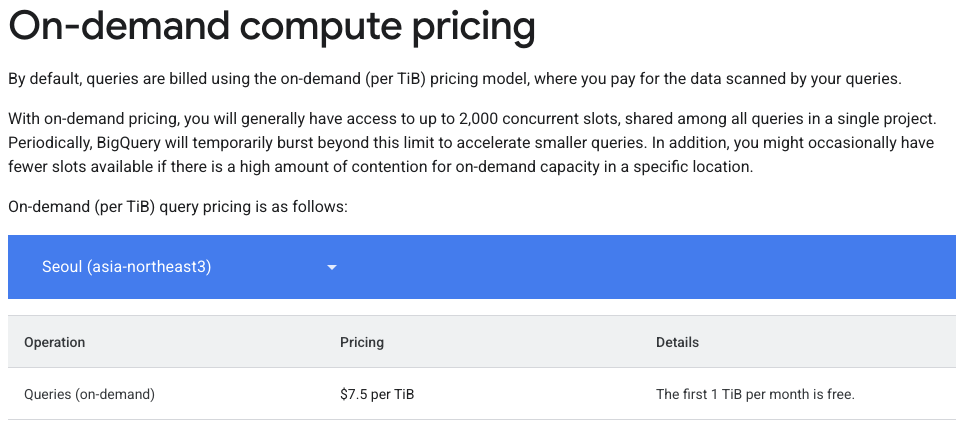Click the first 1 TiB free details cell
970x434 pixels.
[x=755, y=394]
